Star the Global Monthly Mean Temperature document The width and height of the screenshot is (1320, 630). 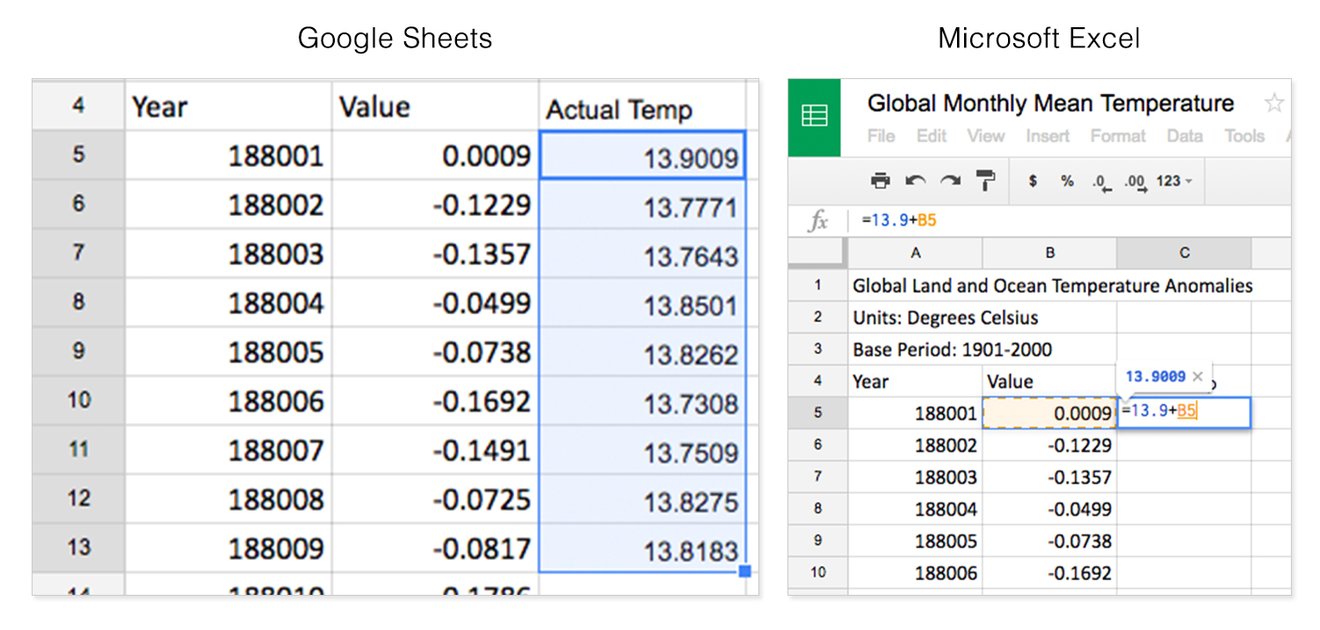pyautogui.click(x=1274, y=103)
